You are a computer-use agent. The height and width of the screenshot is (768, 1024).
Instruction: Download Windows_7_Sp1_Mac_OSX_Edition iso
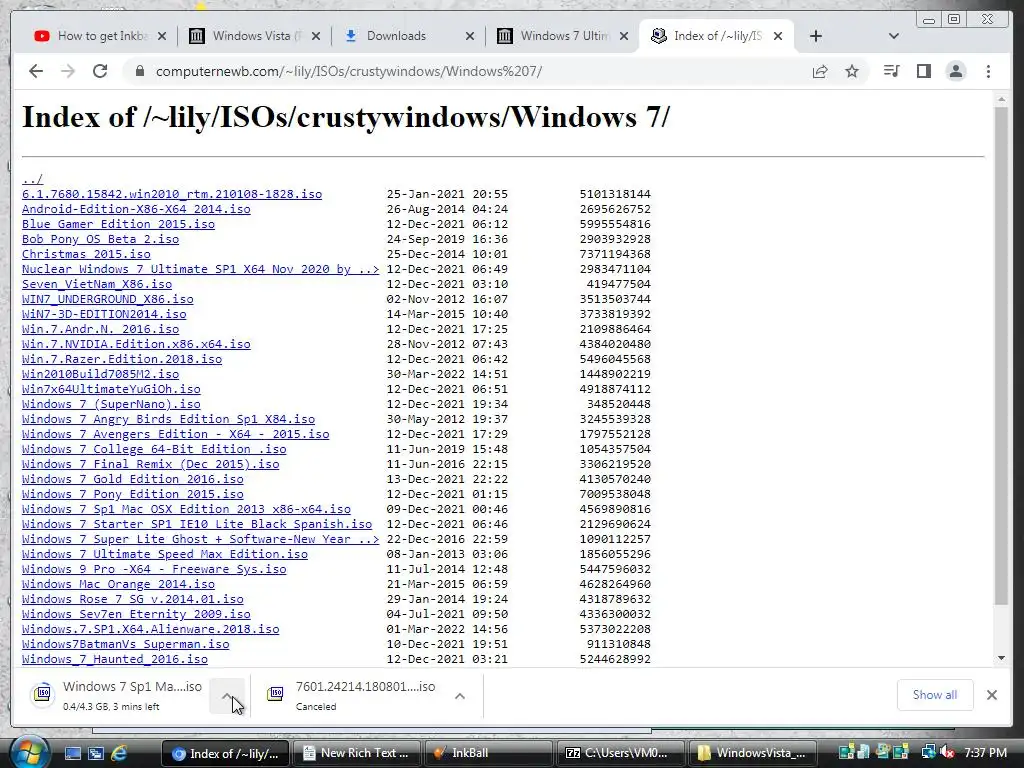tap(186, 509)
